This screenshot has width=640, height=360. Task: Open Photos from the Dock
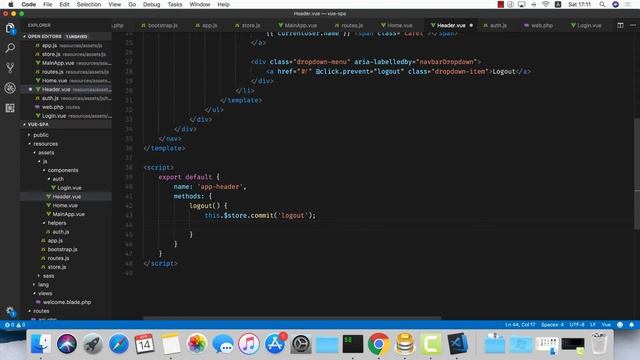tap(197, 344)
